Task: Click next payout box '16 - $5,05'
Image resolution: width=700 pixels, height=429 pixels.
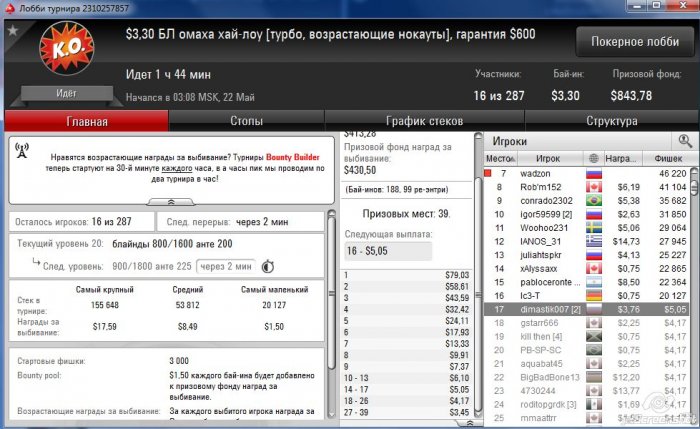Action: tap(388, 251)
